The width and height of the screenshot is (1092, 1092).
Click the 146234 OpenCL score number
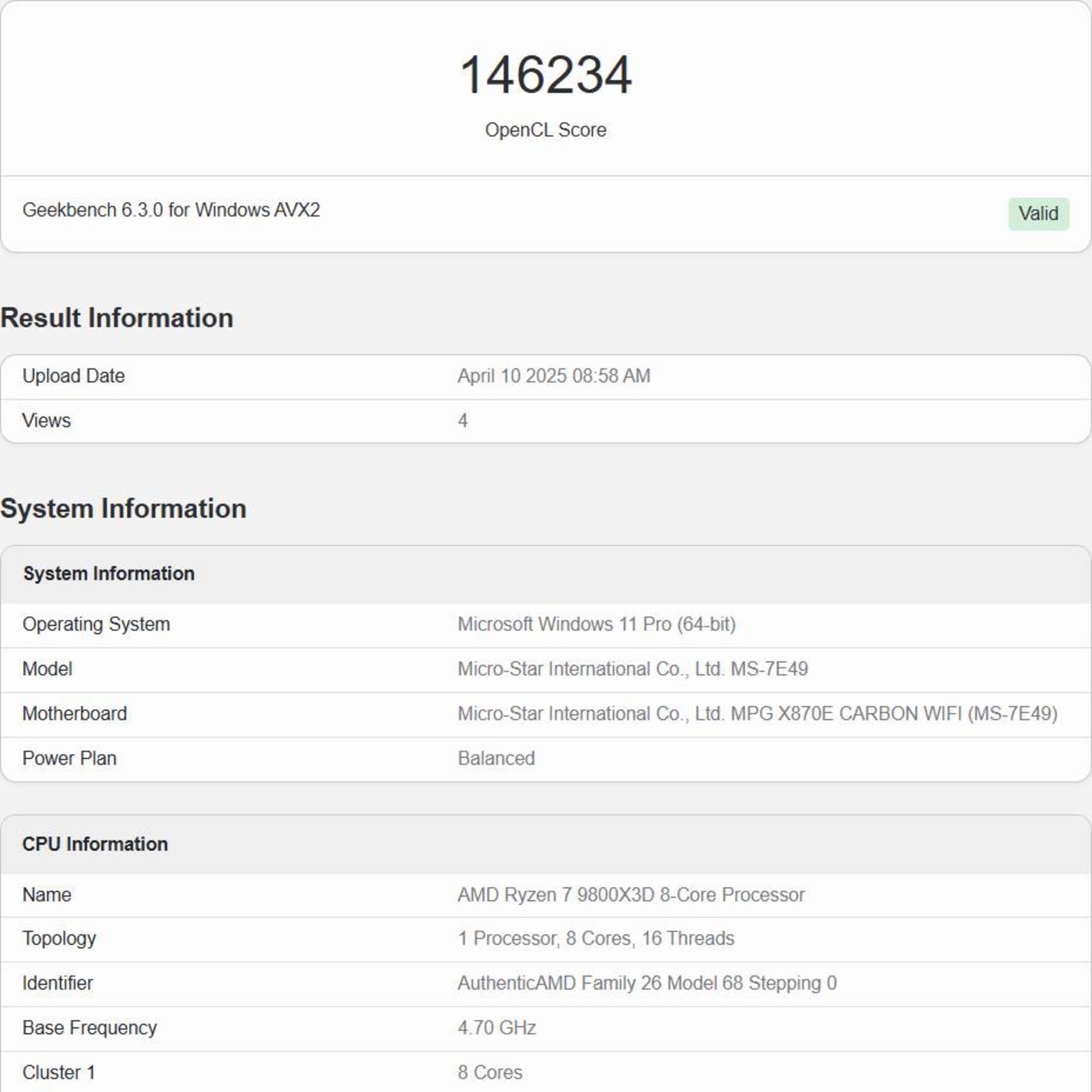tap(545, 75)
